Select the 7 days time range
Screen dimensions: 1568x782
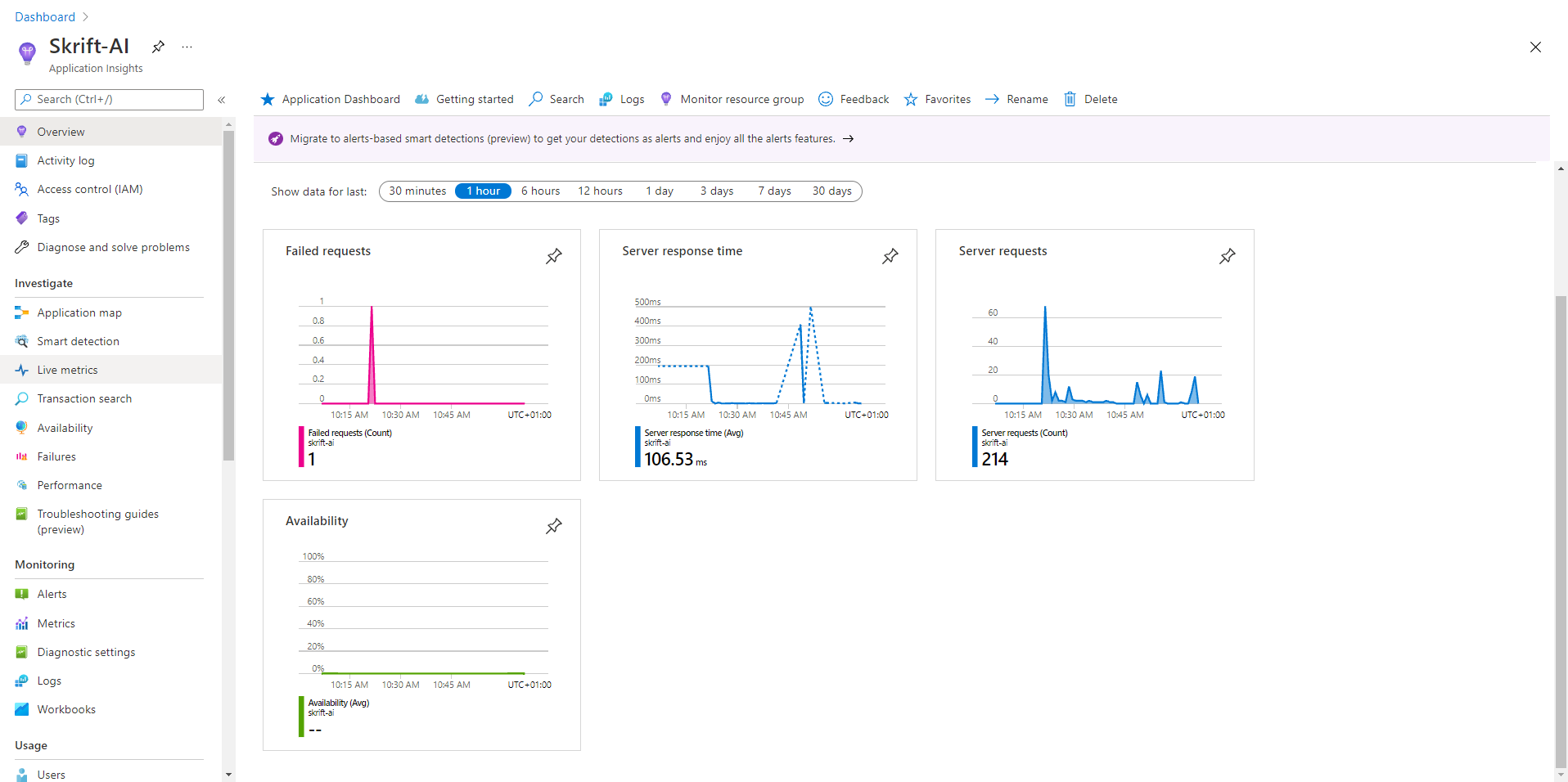(x=774, y=191)
